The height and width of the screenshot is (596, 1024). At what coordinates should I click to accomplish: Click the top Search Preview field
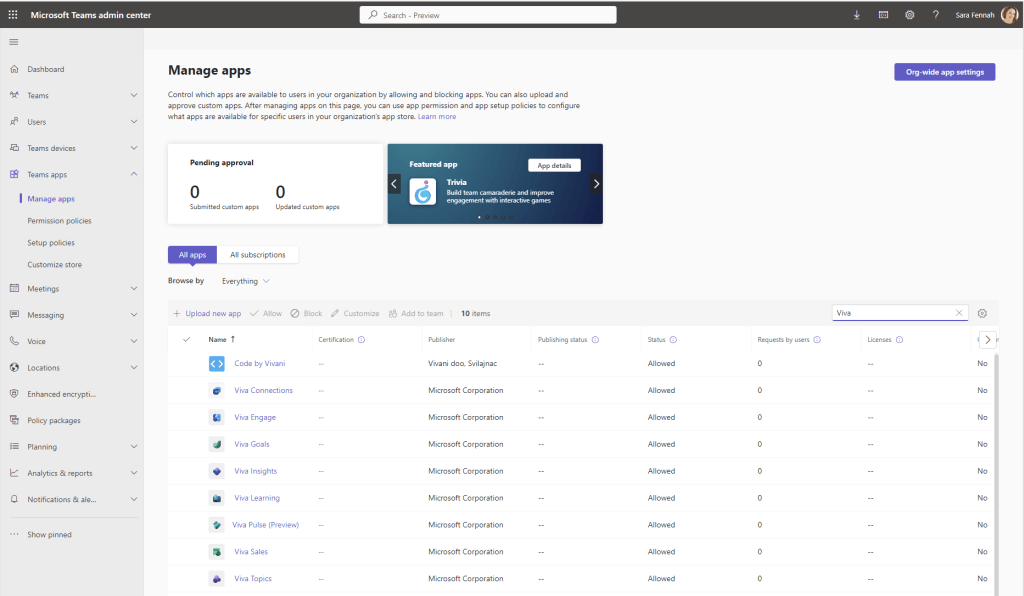coord(488,15)
